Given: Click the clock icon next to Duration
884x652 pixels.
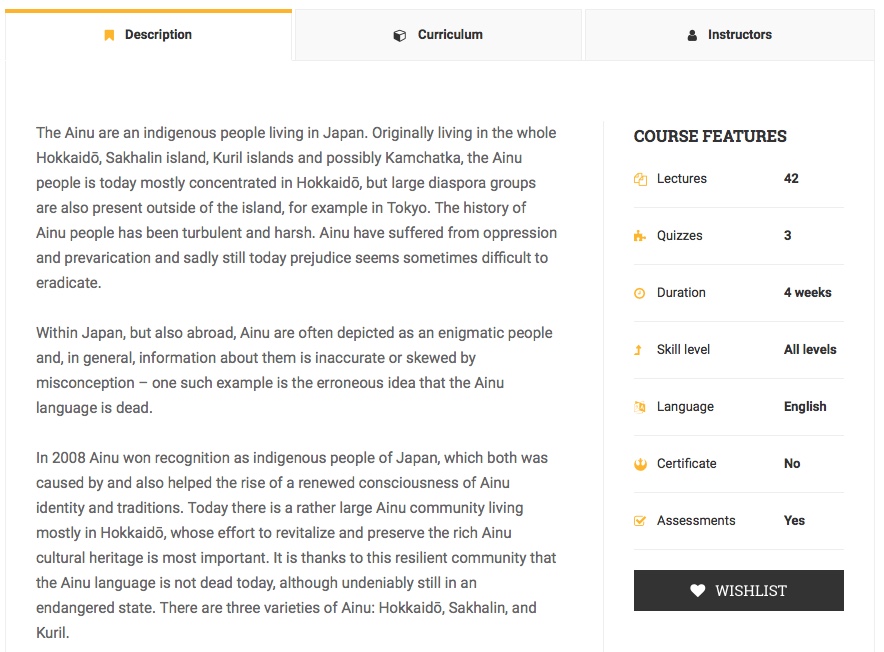Looking at the screenshot, I should (x=640, y=293).
